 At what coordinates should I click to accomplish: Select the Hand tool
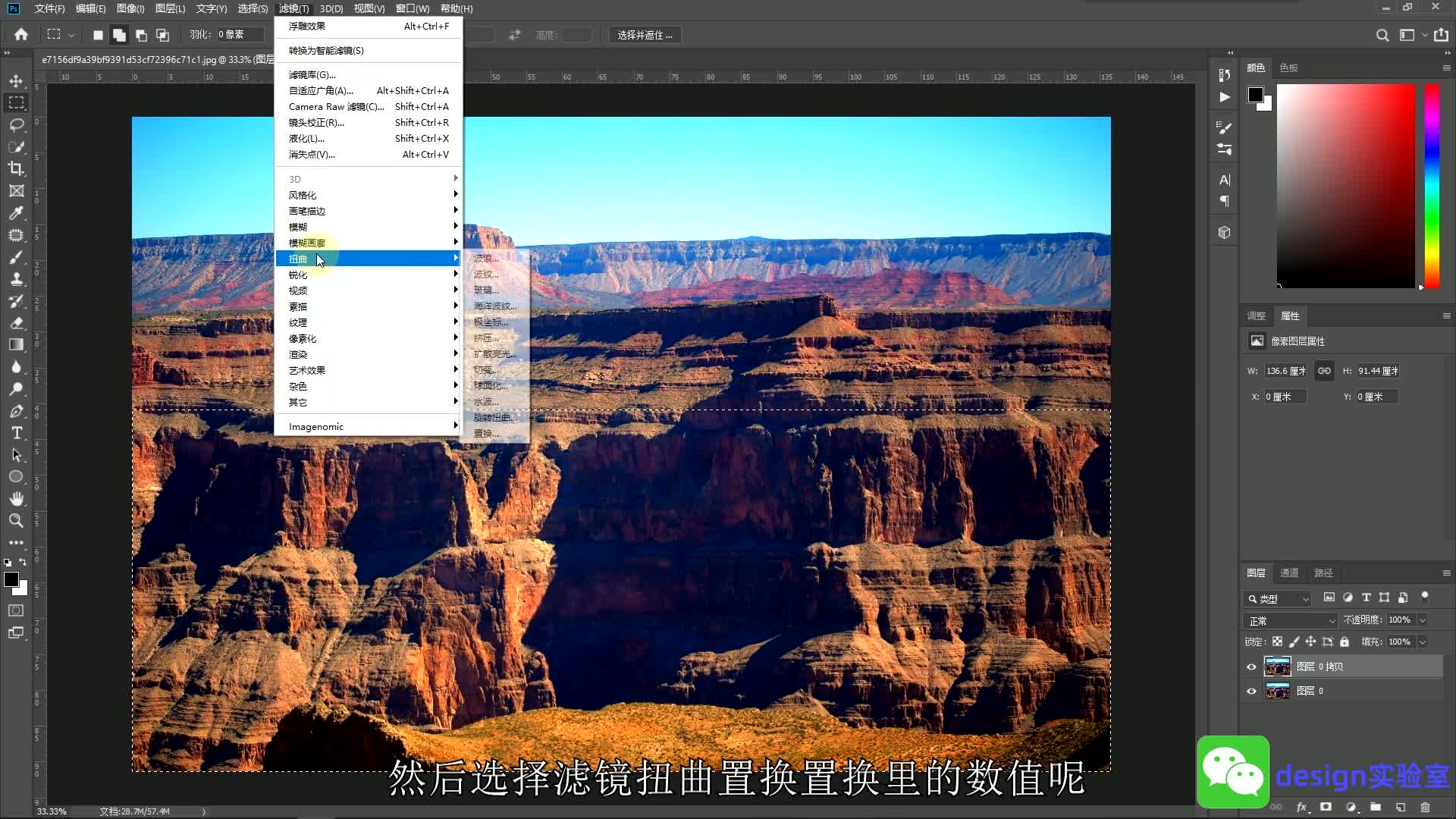click(16, 499)
